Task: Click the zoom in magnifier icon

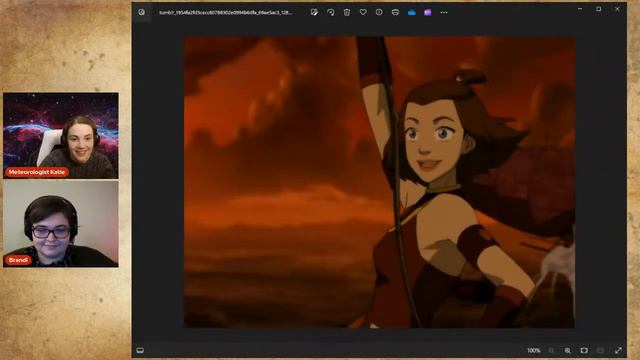Action: tap(568, 350)
